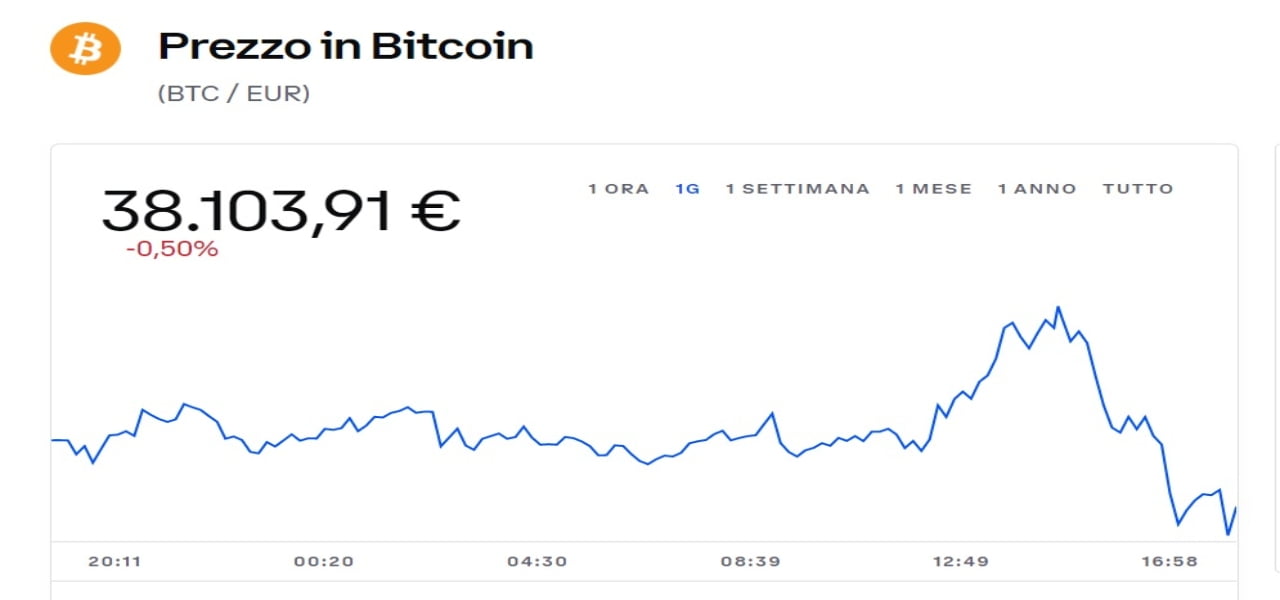Screen dimensions: 1280x600
Task: Click the 04:30 time axis label
Action: [537, 562]
